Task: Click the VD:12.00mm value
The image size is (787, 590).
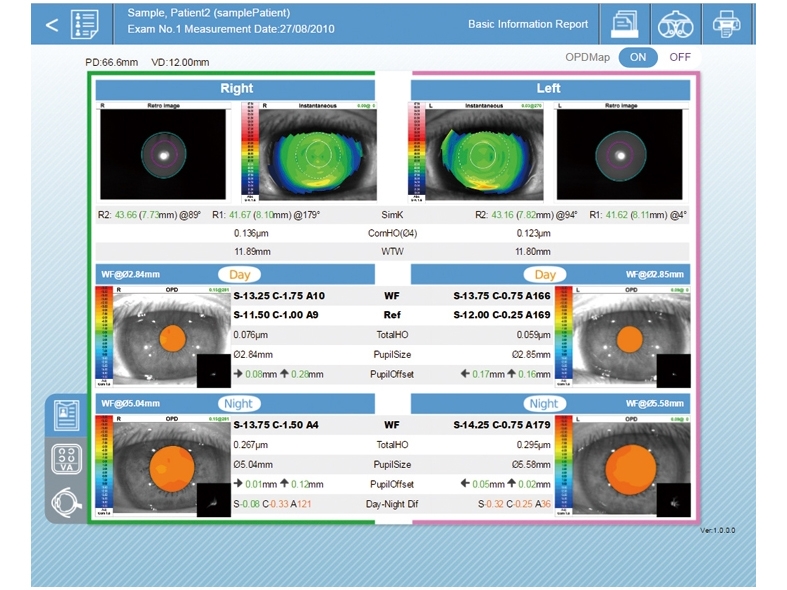Action: tap(180, 63)
